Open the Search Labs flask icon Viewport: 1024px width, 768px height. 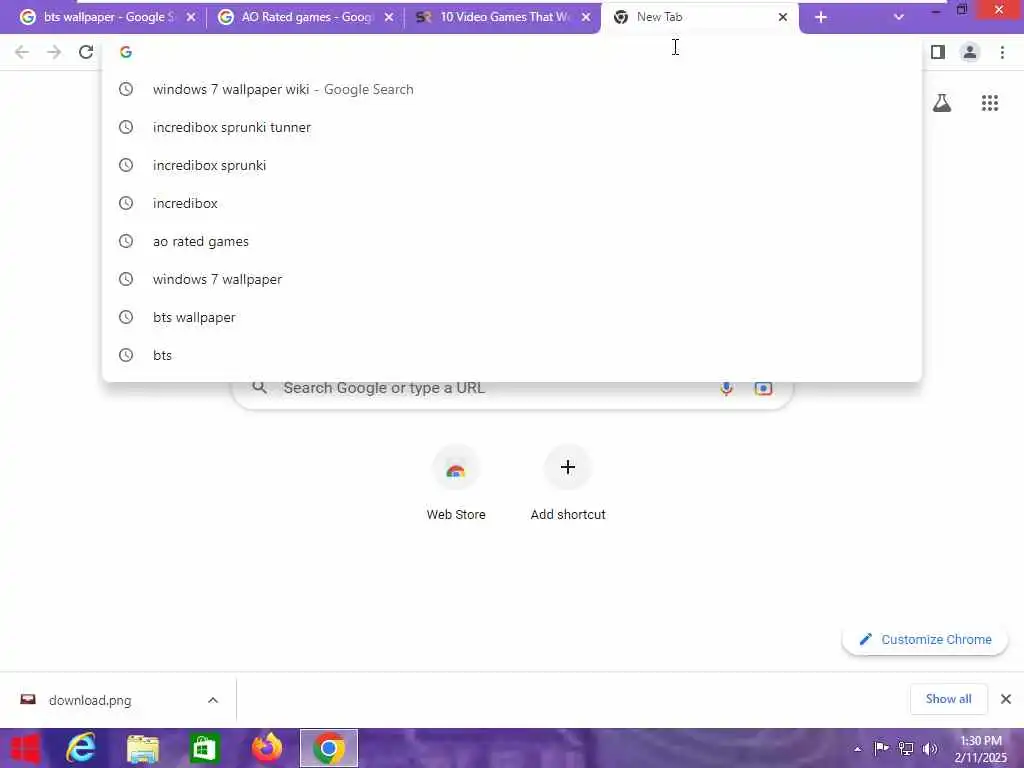pos(942,103)
